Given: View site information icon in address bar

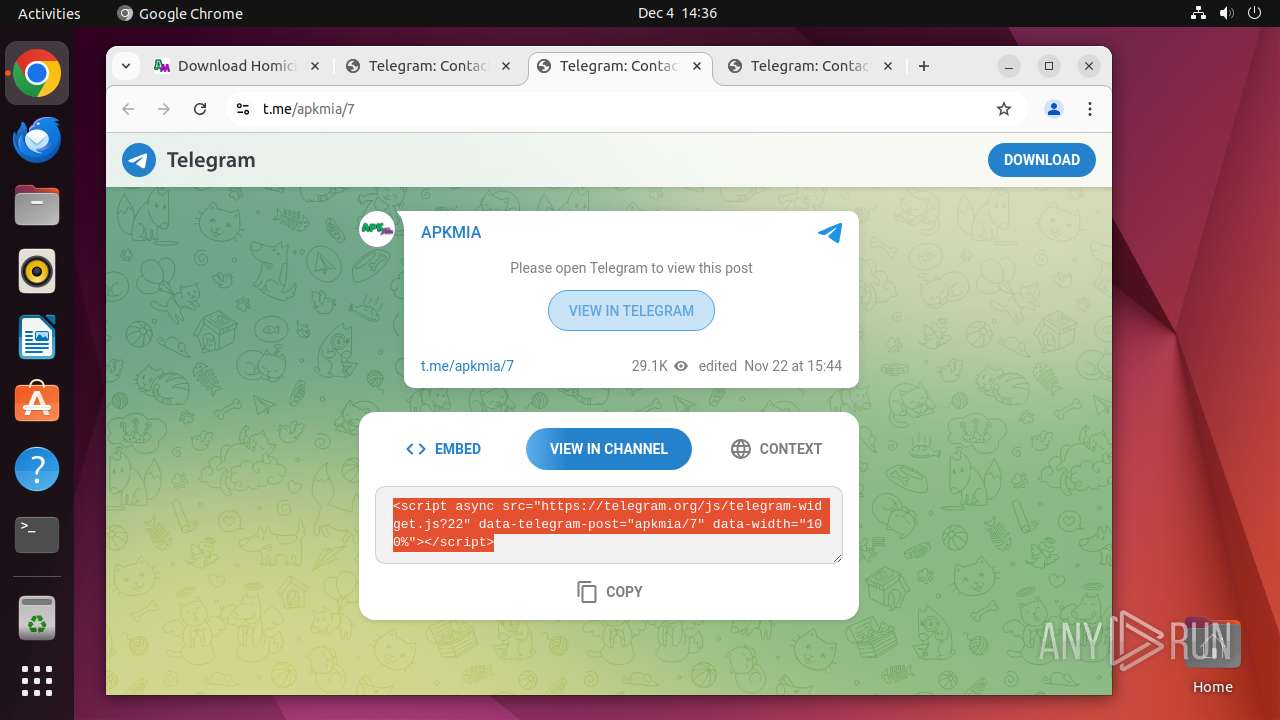Looking at the screenshot, I should [242, 109].
